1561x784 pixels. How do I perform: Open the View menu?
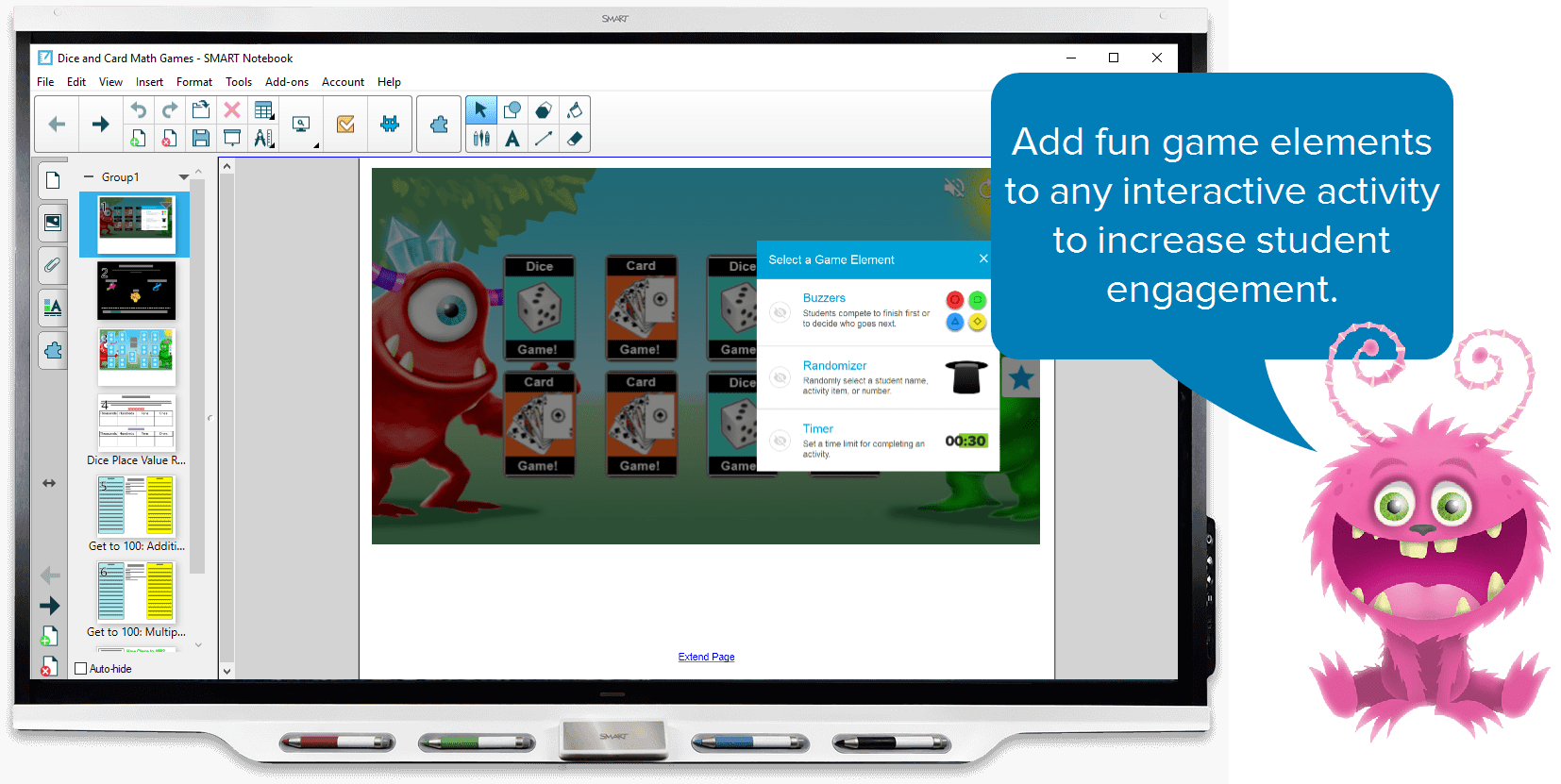pos(110,82)
